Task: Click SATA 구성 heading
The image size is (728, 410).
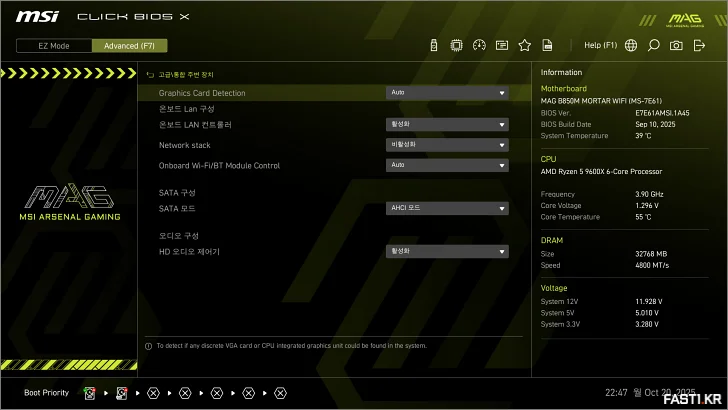Action: click(177, 193)
